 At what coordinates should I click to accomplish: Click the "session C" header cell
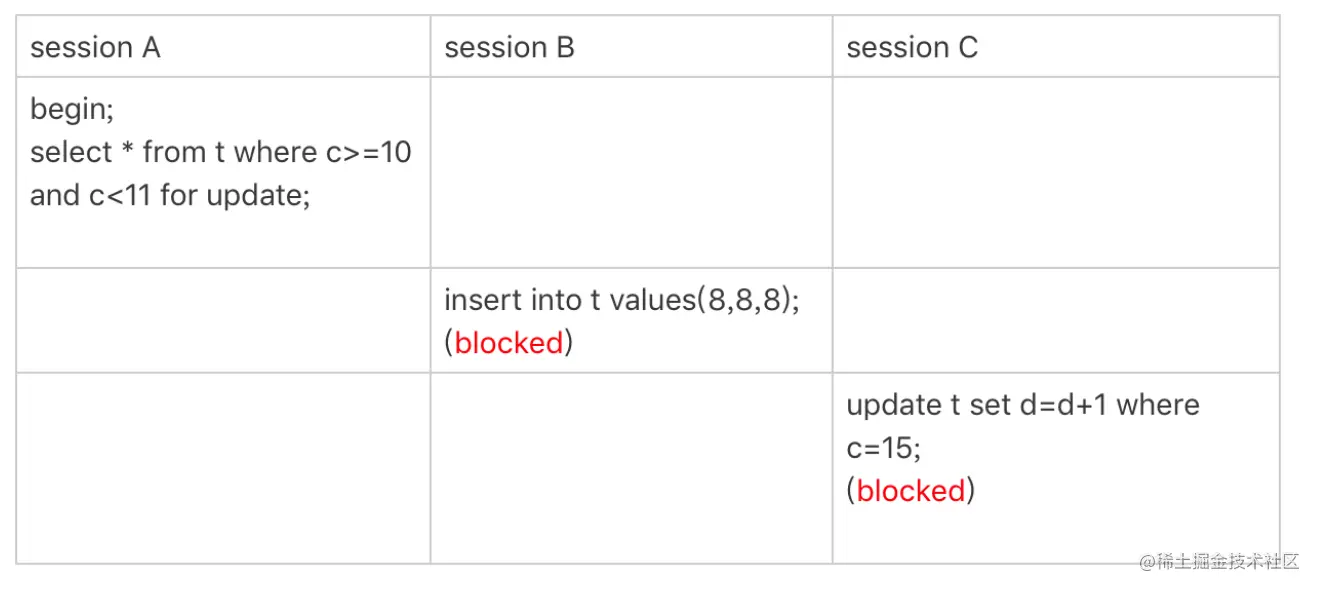911,48
